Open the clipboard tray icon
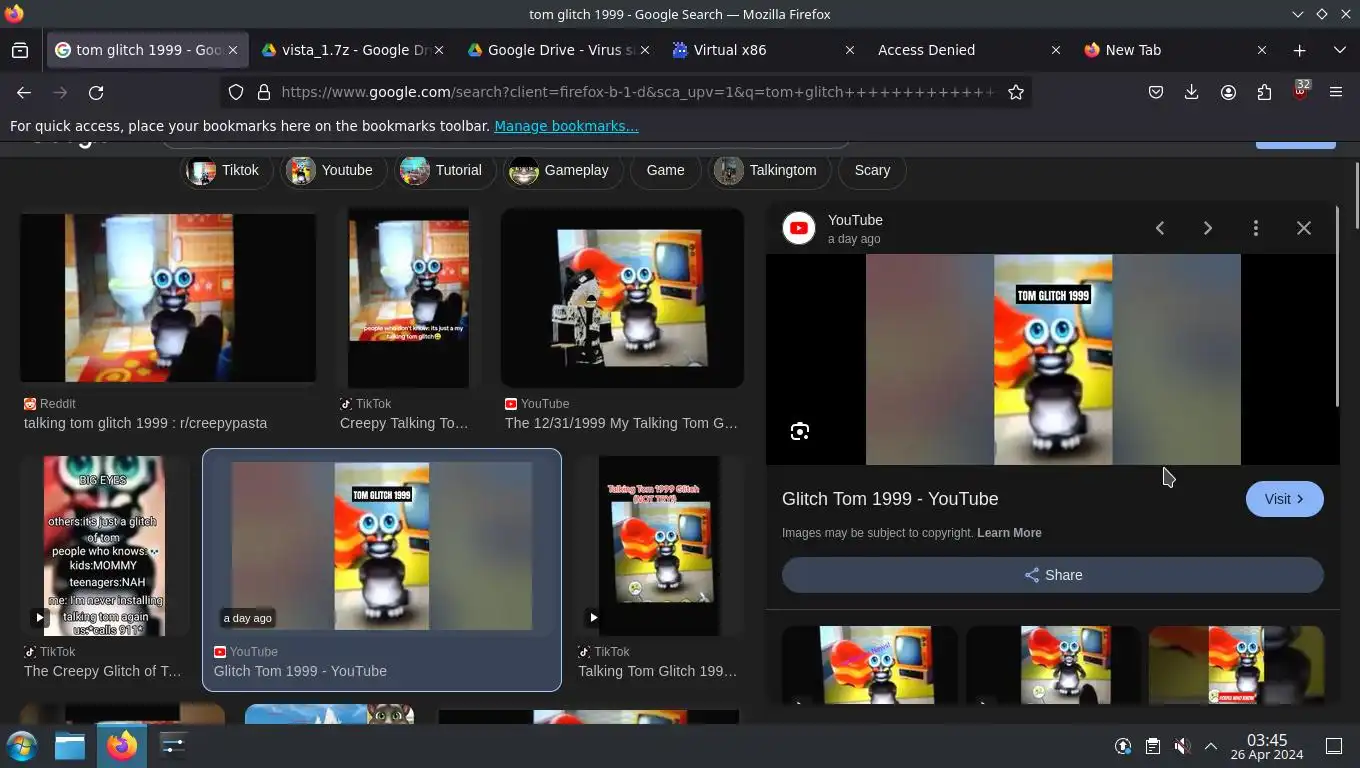1360x768 pixels. [1153, 746]
